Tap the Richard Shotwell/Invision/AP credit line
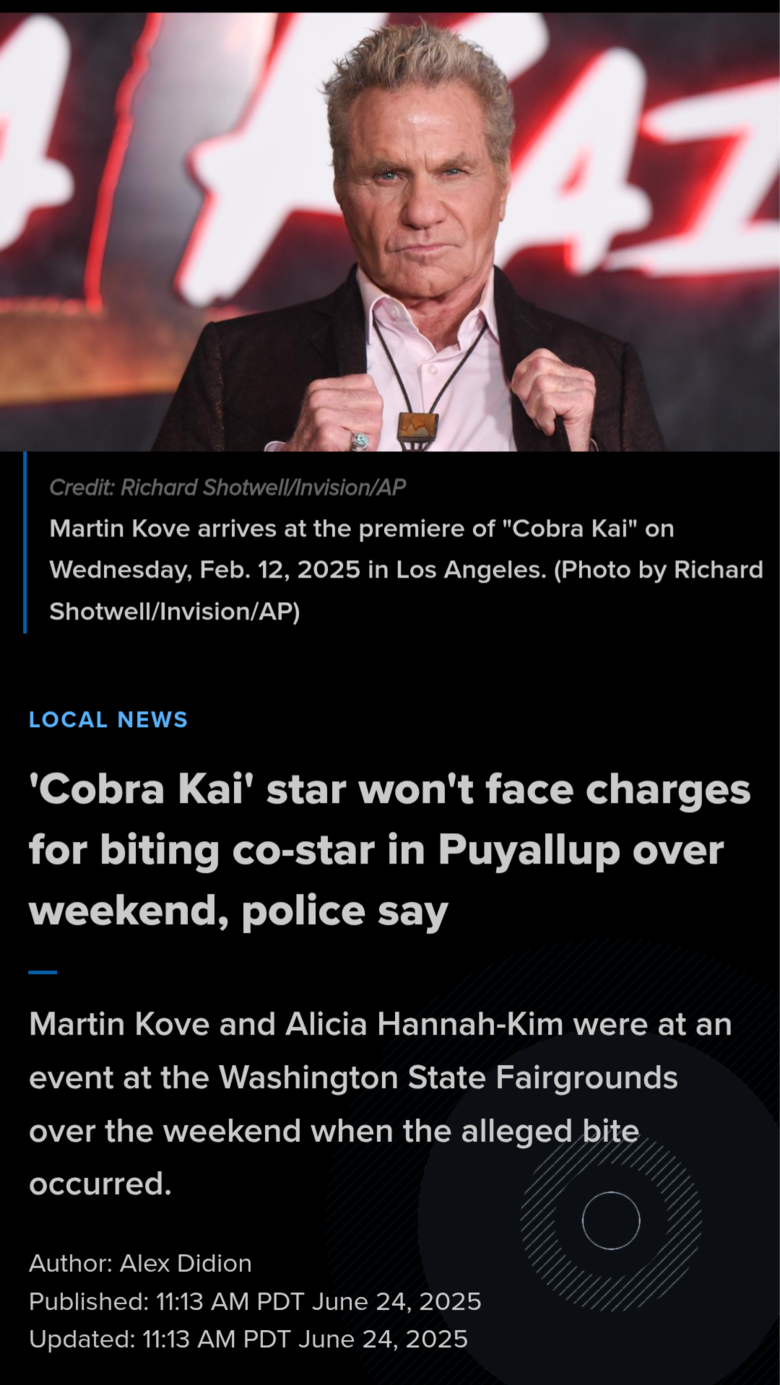Screen dimensions: 780x1385 point(228,488)
